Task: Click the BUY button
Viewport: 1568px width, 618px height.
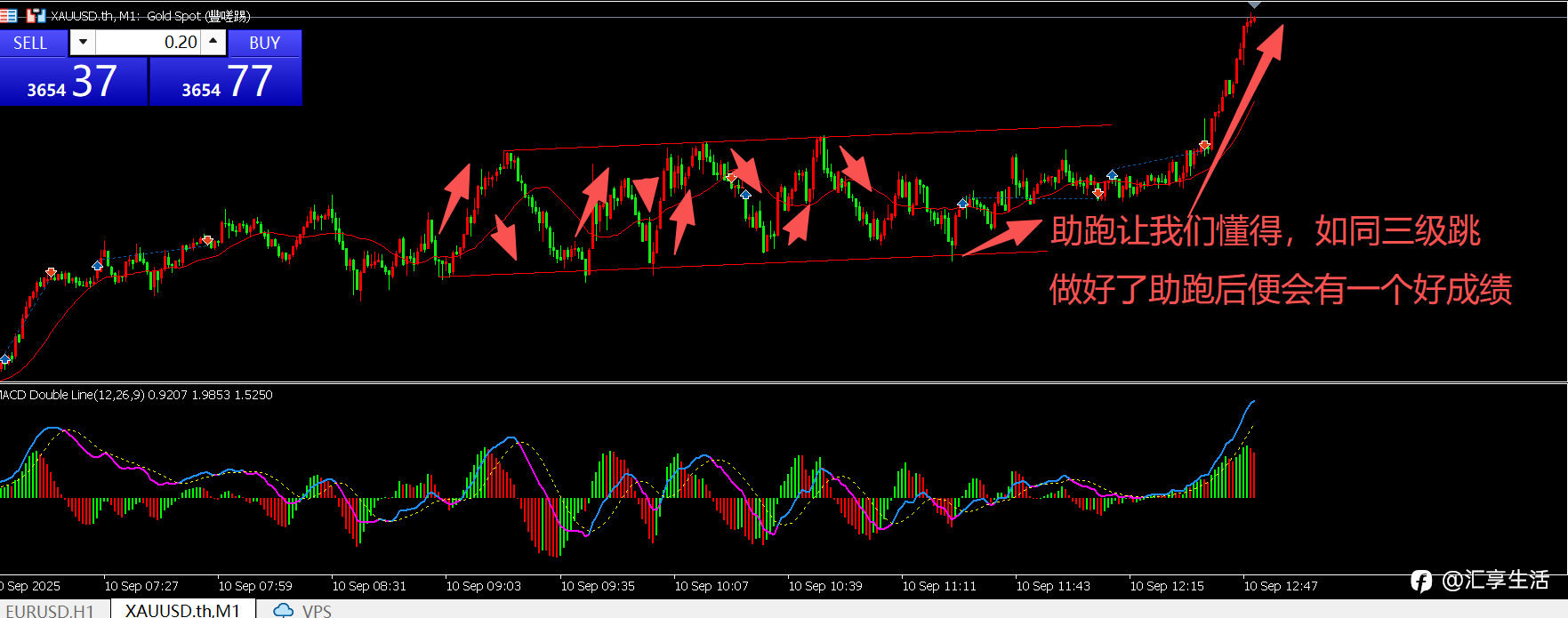Action: pos(265,43)
